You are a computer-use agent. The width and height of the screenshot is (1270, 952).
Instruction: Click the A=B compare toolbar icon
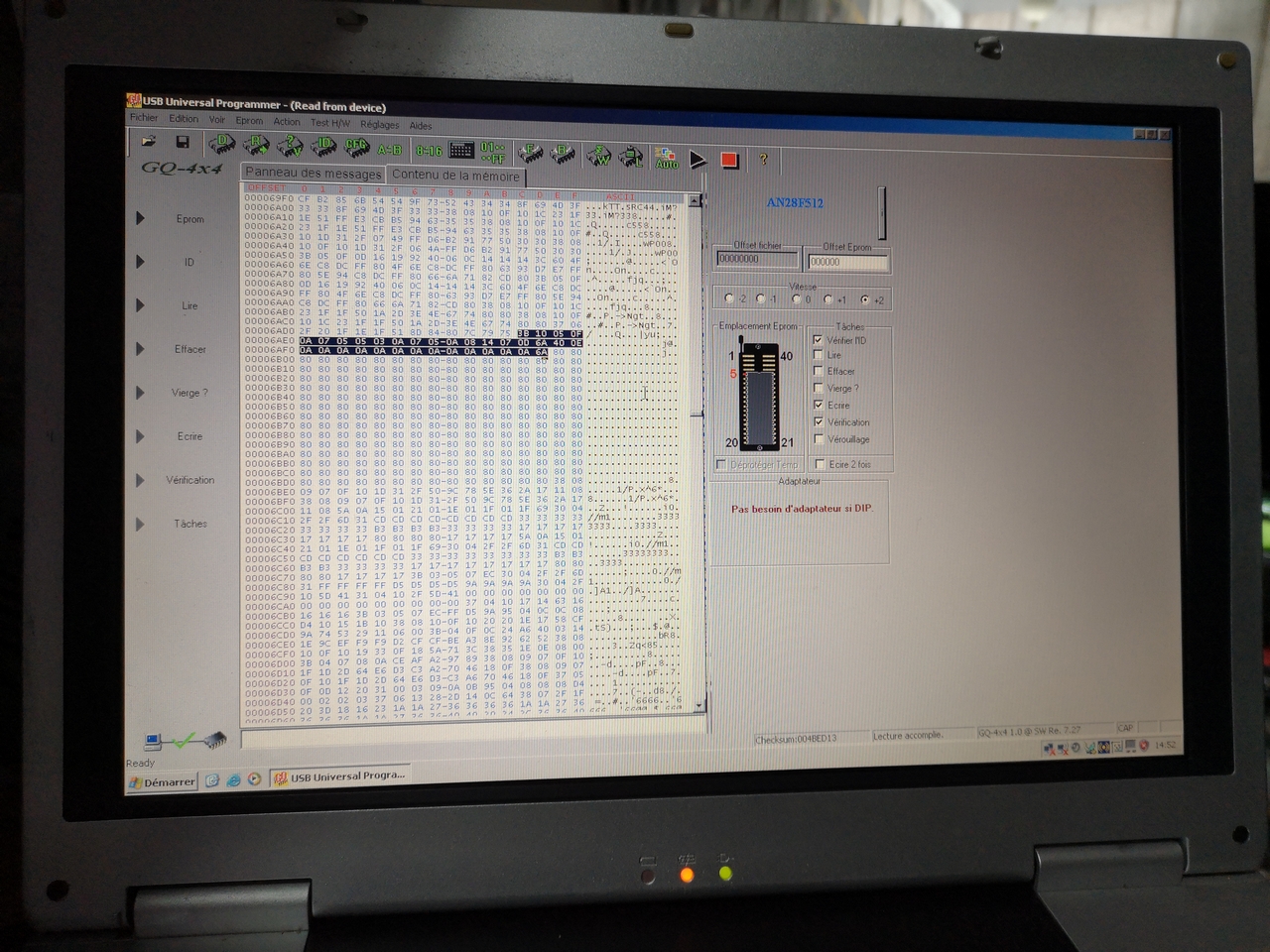pos(390,149)
